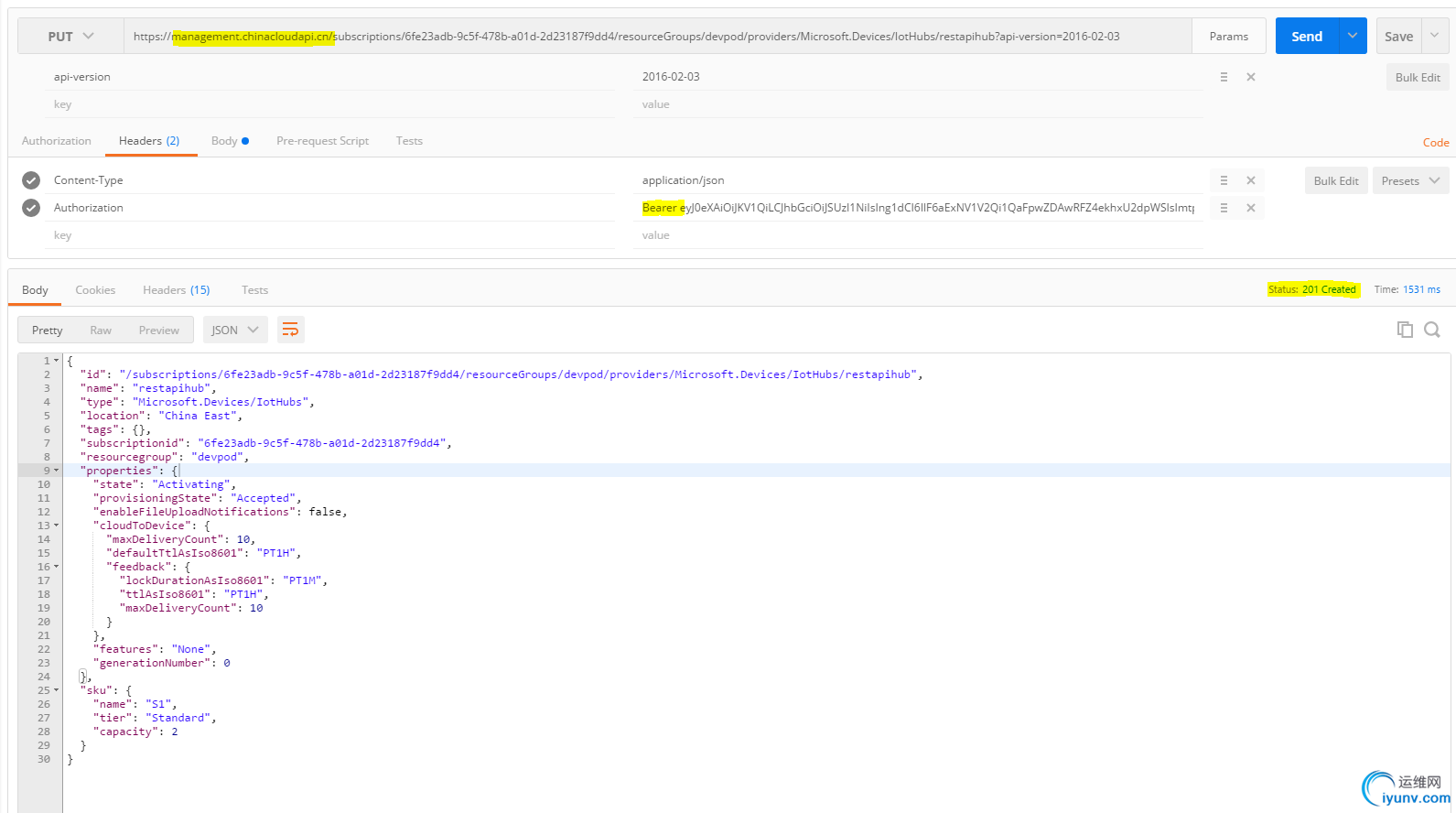
Task: Select Pretty view mode
Action: point(48,330)
